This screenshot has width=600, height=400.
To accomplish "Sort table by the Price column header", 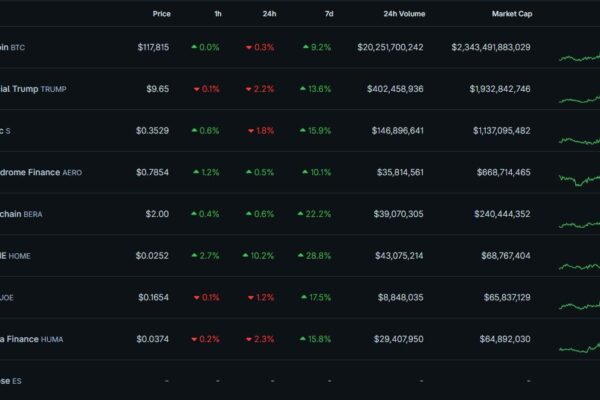I will tap(161, 14).
